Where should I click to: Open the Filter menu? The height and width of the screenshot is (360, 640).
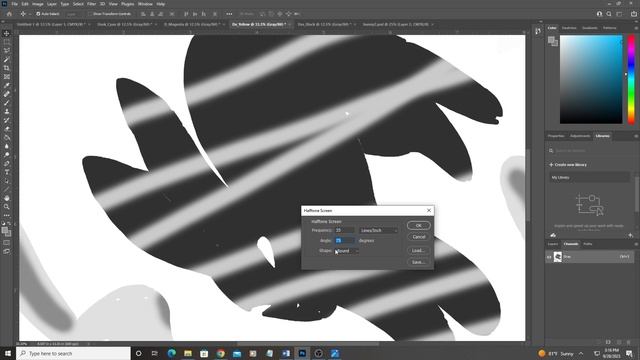(91, 4)
